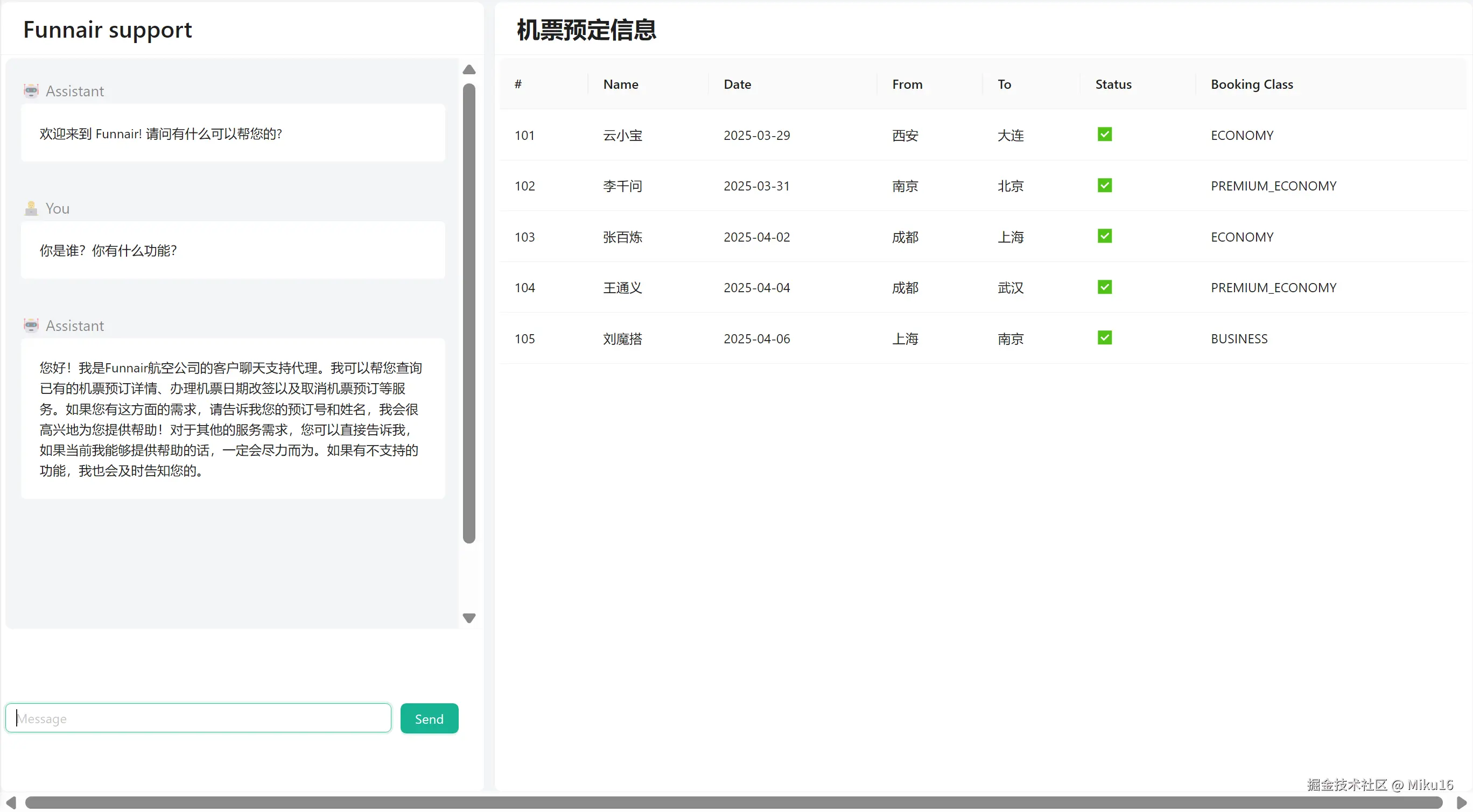
Task: Click the You user avatar icon
Action: [31, 208]
